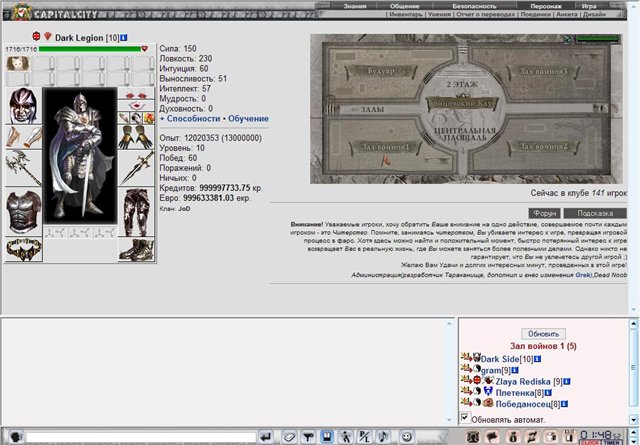Viewport: 640px width, 445px height.
Task: Click the green health bar
Action: (90, 49)
